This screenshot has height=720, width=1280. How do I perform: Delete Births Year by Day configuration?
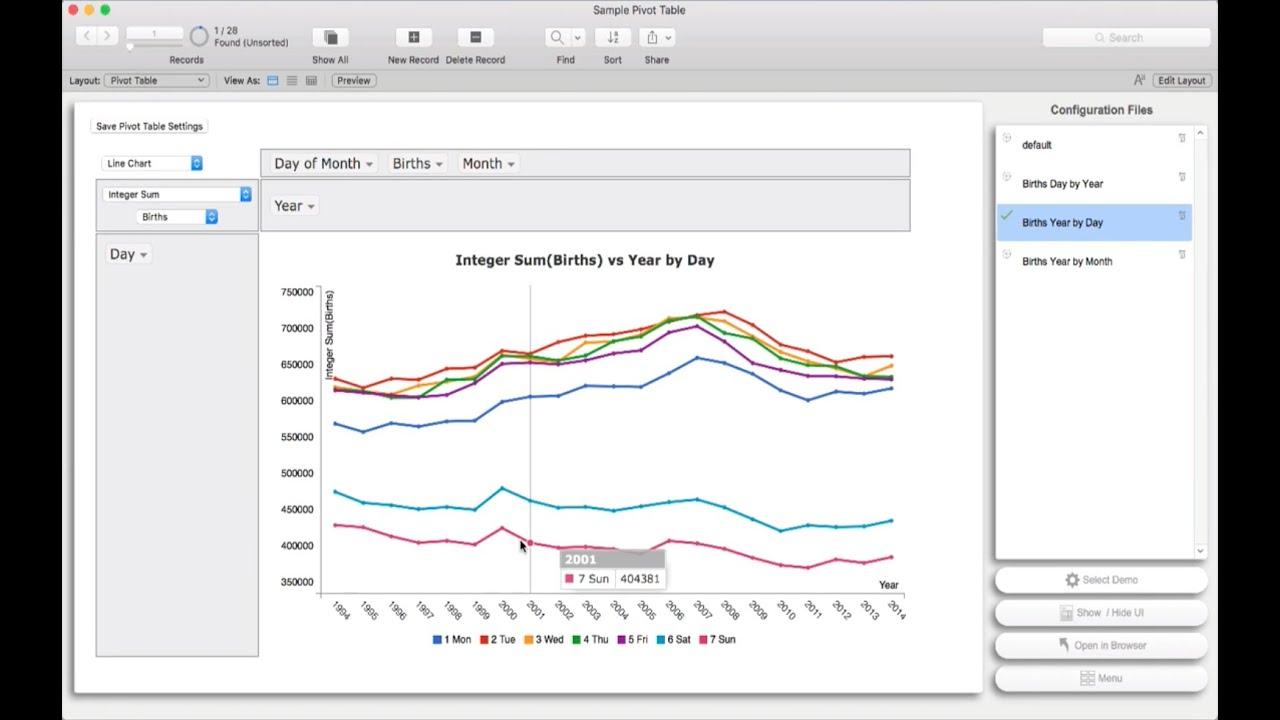coord(1182,216)
